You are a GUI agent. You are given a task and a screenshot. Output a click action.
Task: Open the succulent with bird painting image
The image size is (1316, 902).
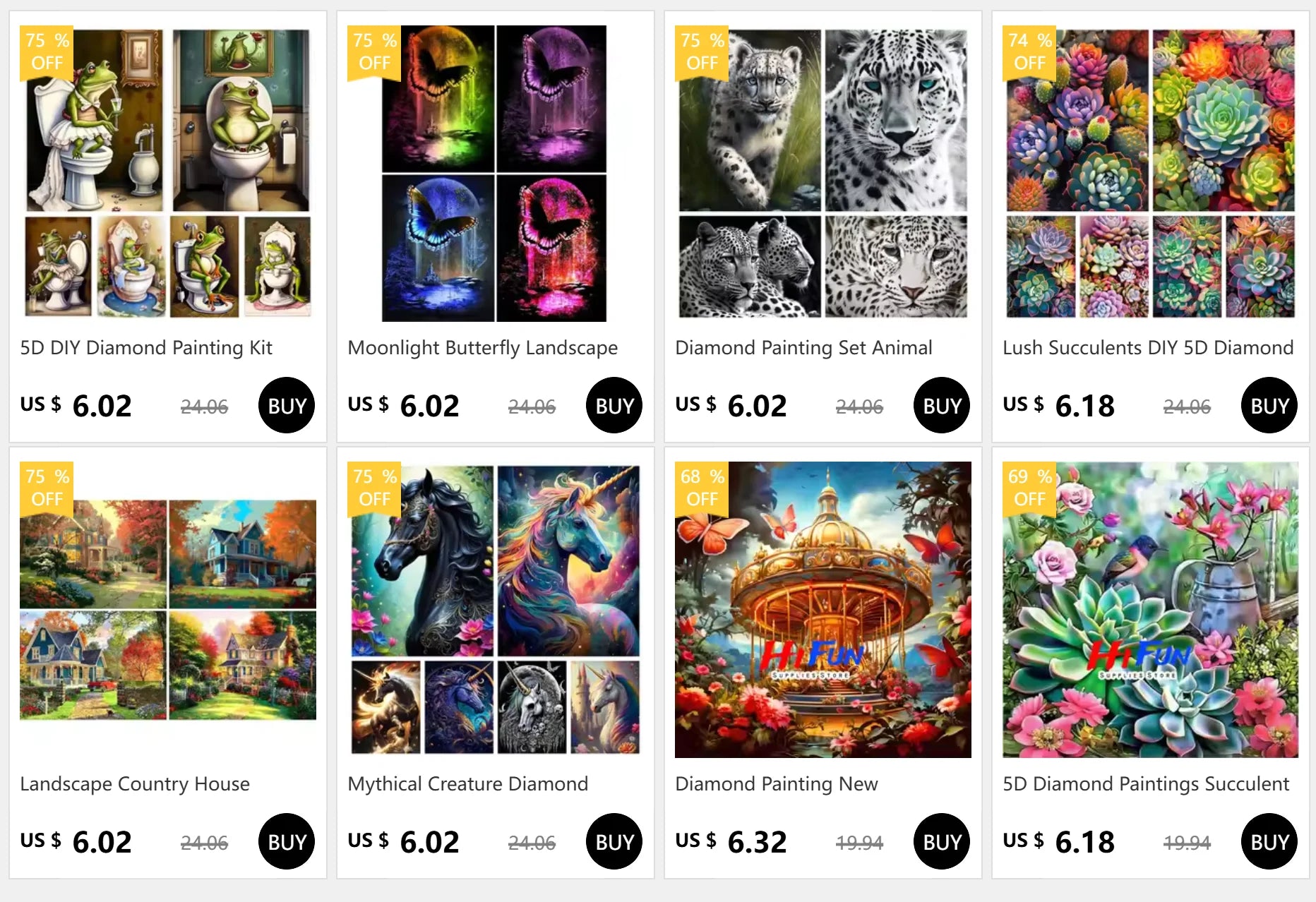[x=1151, y=610]
